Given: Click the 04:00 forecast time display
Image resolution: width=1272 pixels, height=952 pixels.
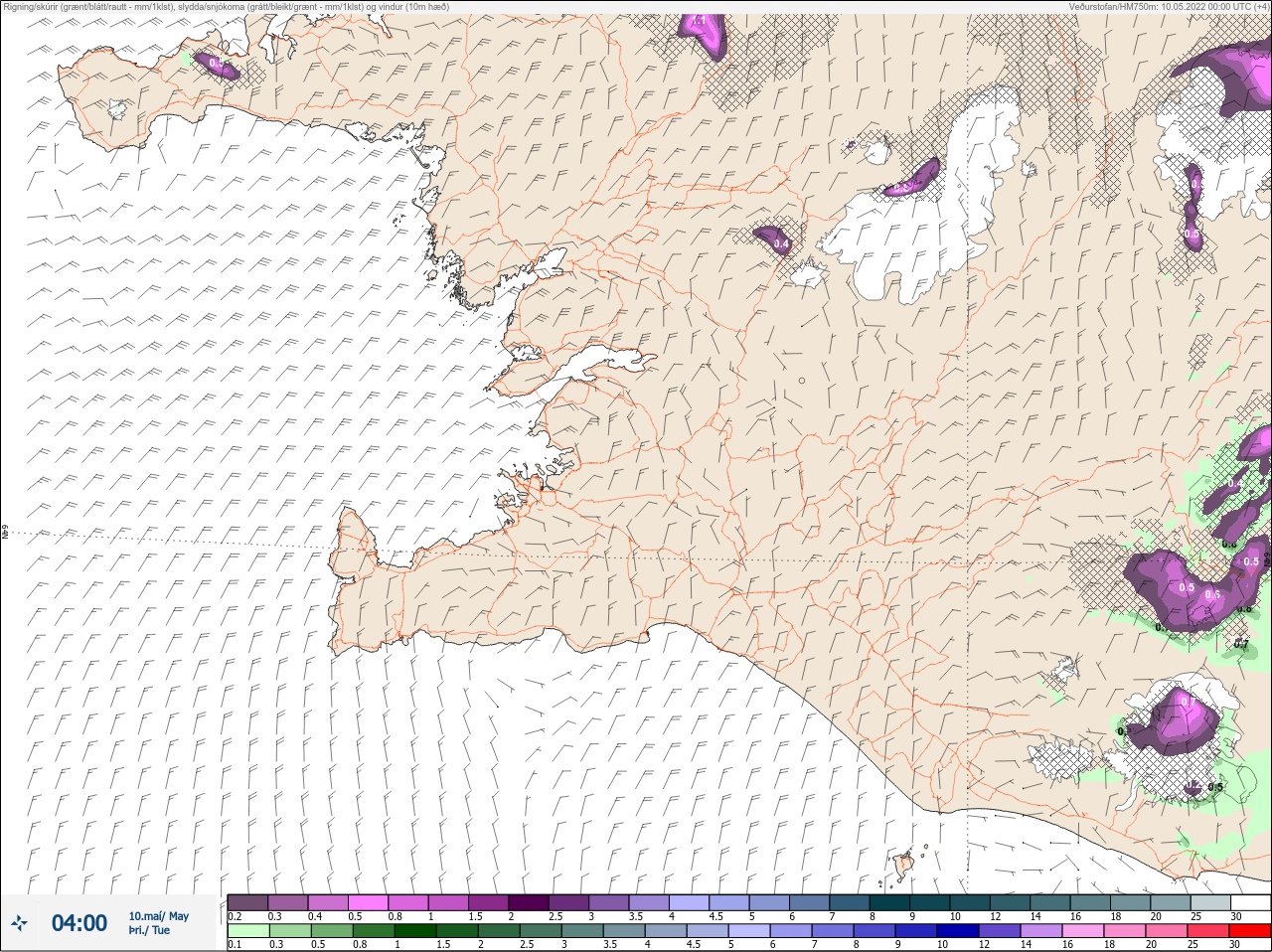Looking at the screenshot, I should [79, 923].
